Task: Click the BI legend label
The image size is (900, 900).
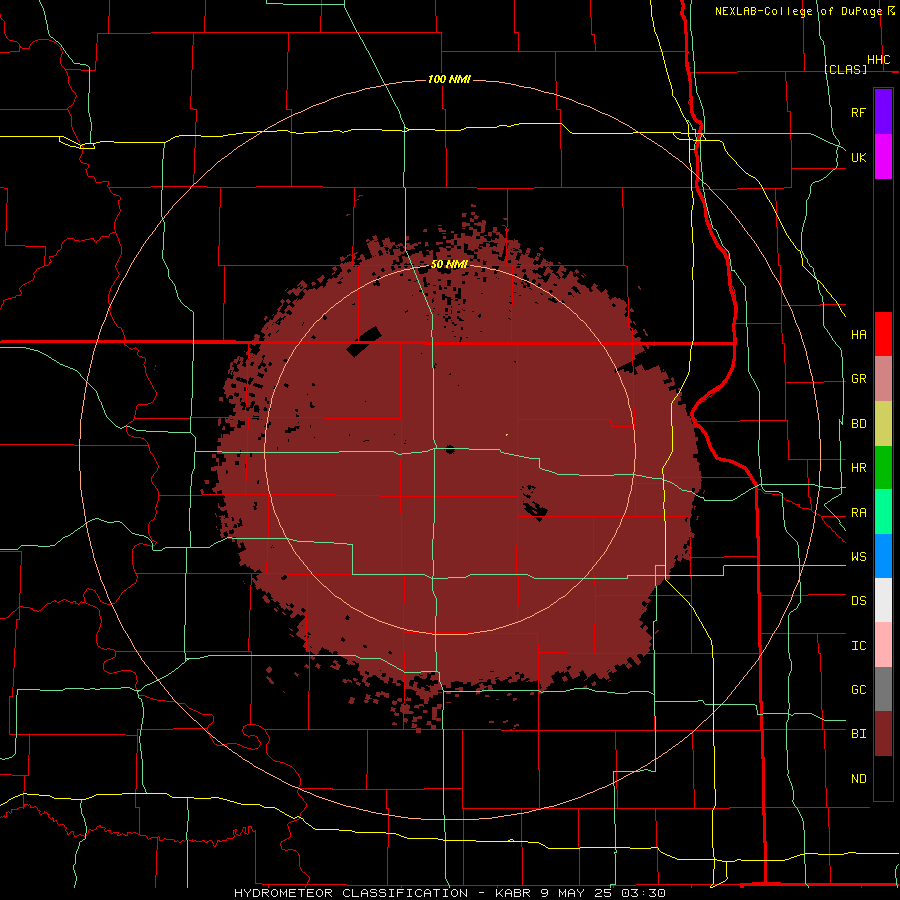Action: point(858,734)
